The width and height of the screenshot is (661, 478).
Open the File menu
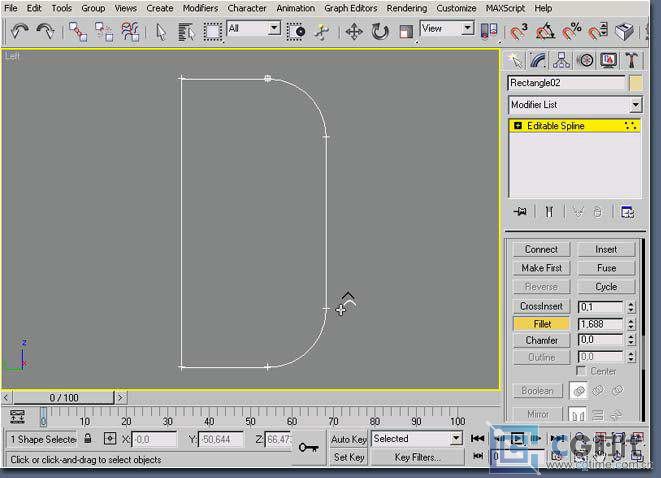click(x=11, y=8)
